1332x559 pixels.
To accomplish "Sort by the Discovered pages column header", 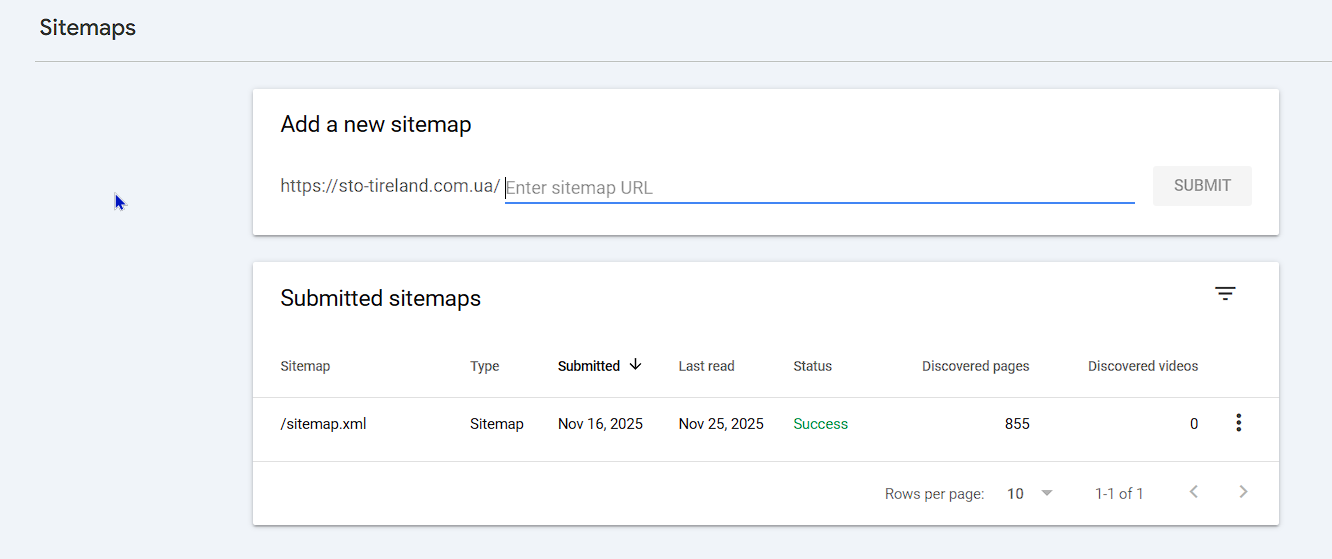I will coord(975,366).
